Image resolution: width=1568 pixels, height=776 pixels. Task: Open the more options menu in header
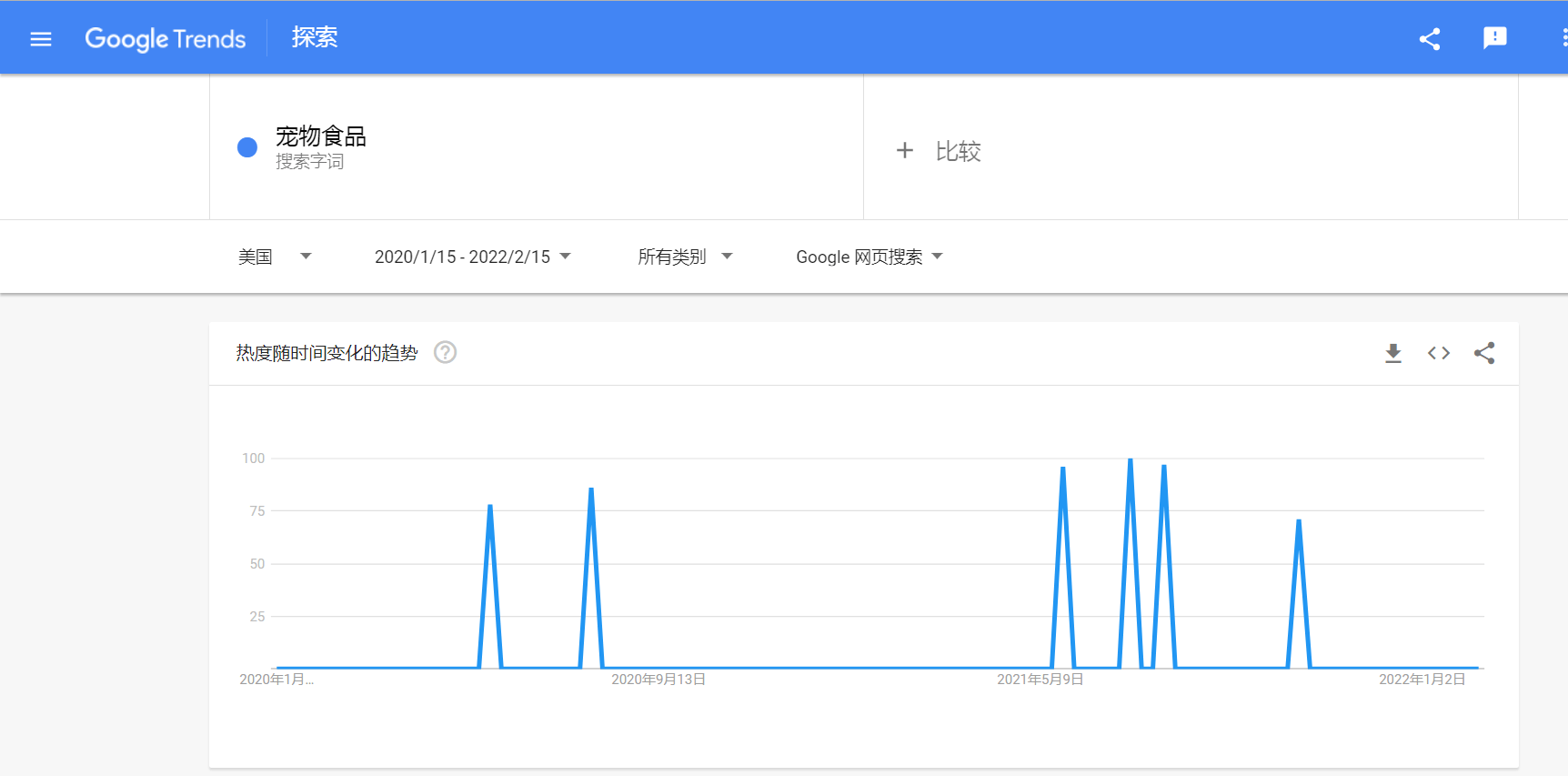pos(1563,38)
